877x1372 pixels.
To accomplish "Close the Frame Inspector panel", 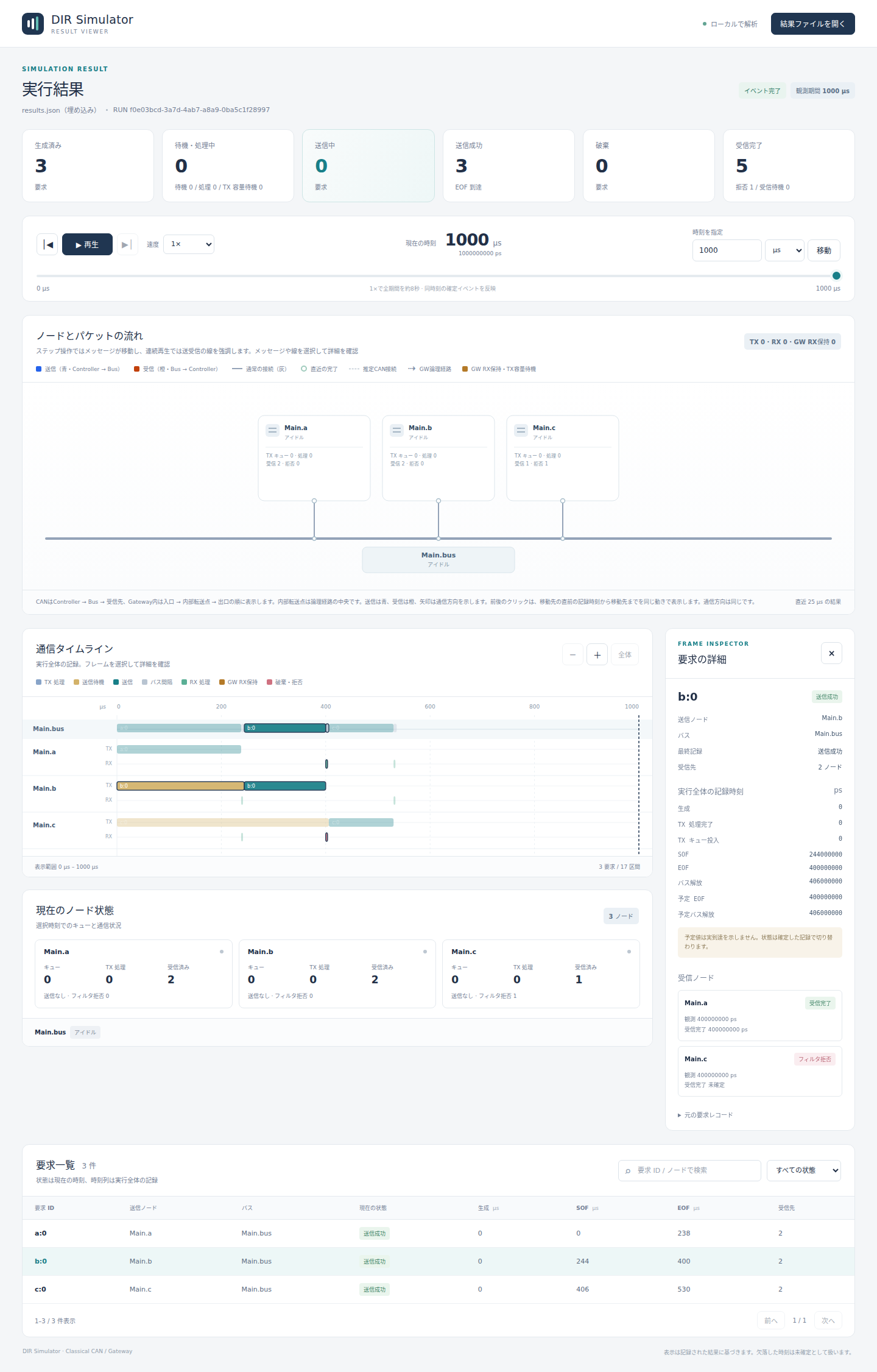I will tap(831, 653).
